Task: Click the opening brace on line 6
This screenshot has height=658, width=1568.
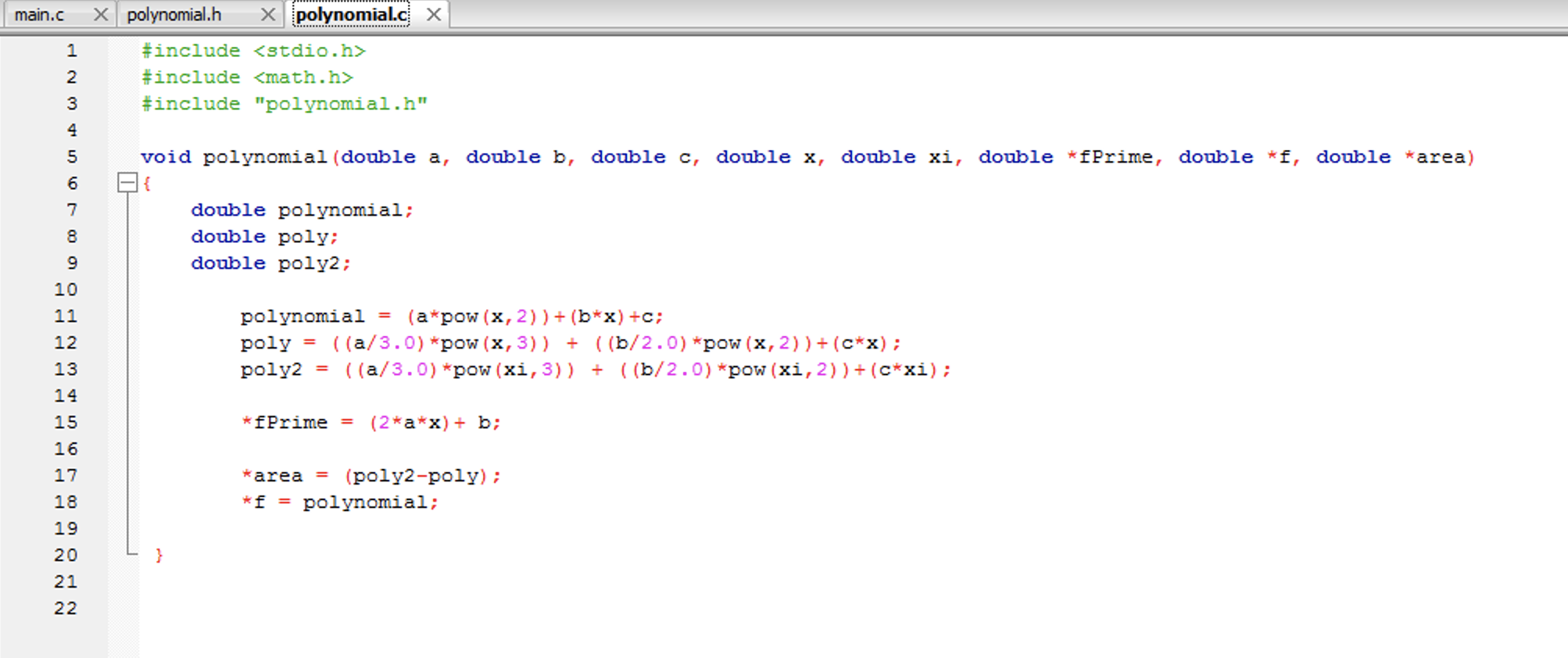Action: (147, 184)
